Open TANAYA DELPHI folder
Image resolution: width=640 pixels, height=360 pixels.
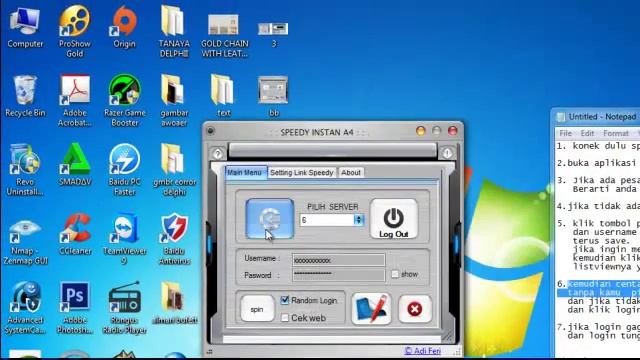point(174,31)
